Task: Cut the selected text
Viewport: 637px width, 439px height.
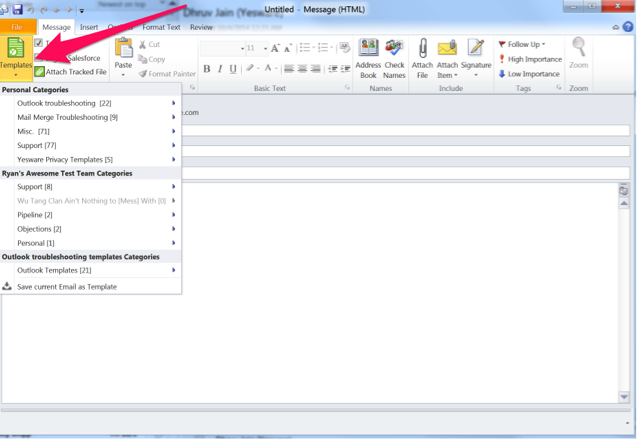Action: tap(149, 44)
